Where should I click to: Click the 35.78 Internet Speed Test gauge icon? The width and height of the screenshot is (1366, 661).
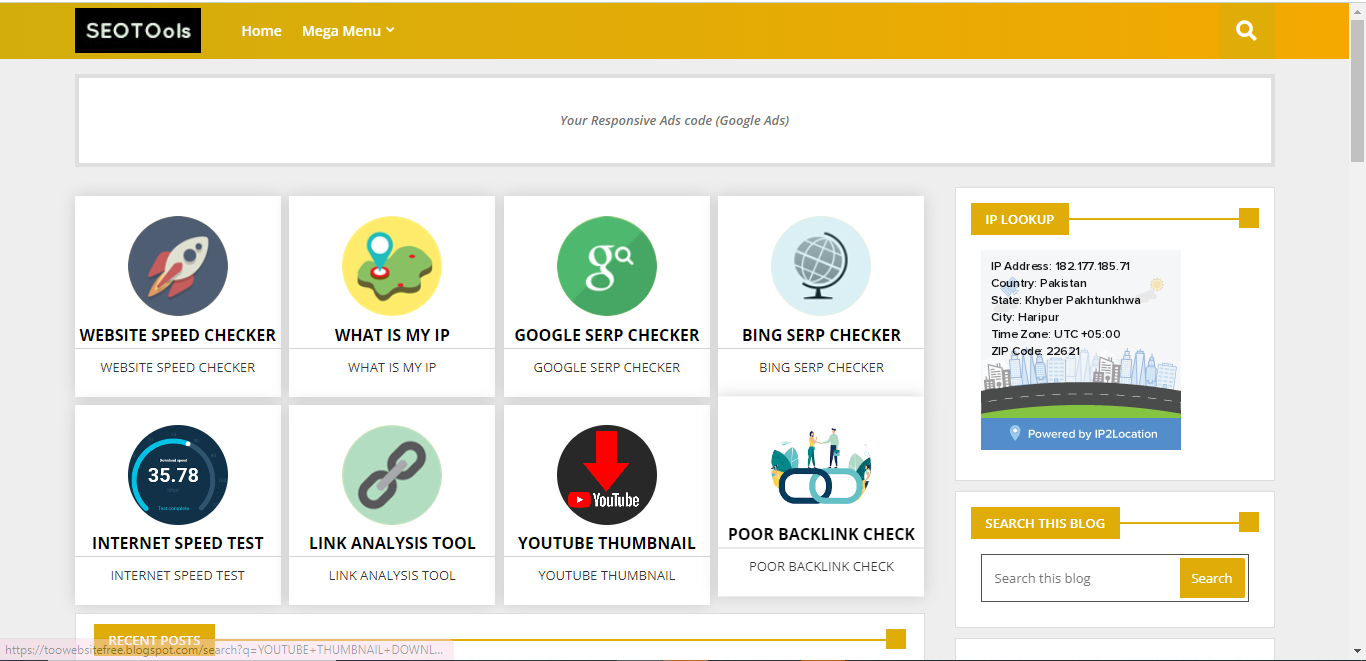point(178,475)
